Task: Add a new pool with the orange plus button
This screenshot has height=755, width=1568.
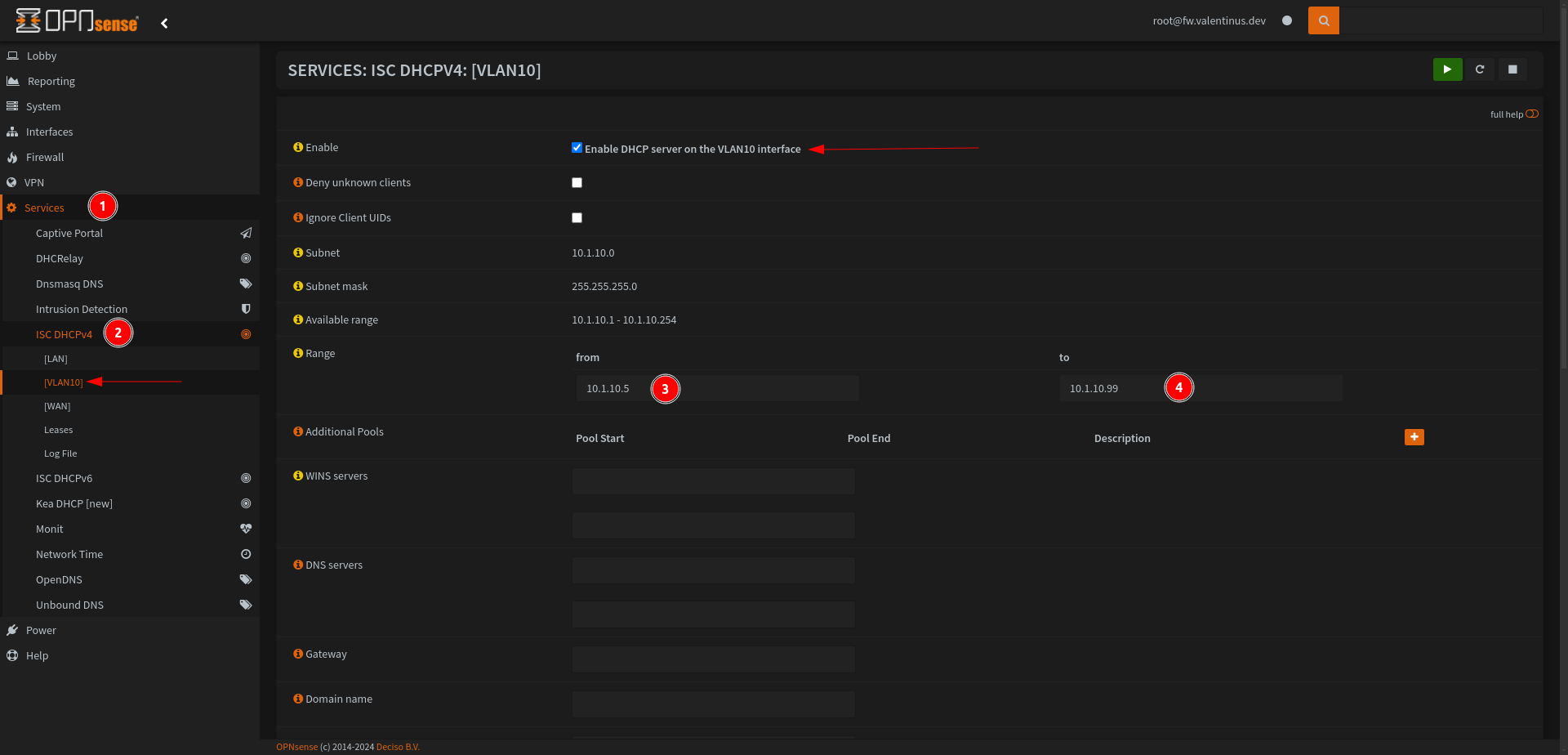Action: (1414, 437)
